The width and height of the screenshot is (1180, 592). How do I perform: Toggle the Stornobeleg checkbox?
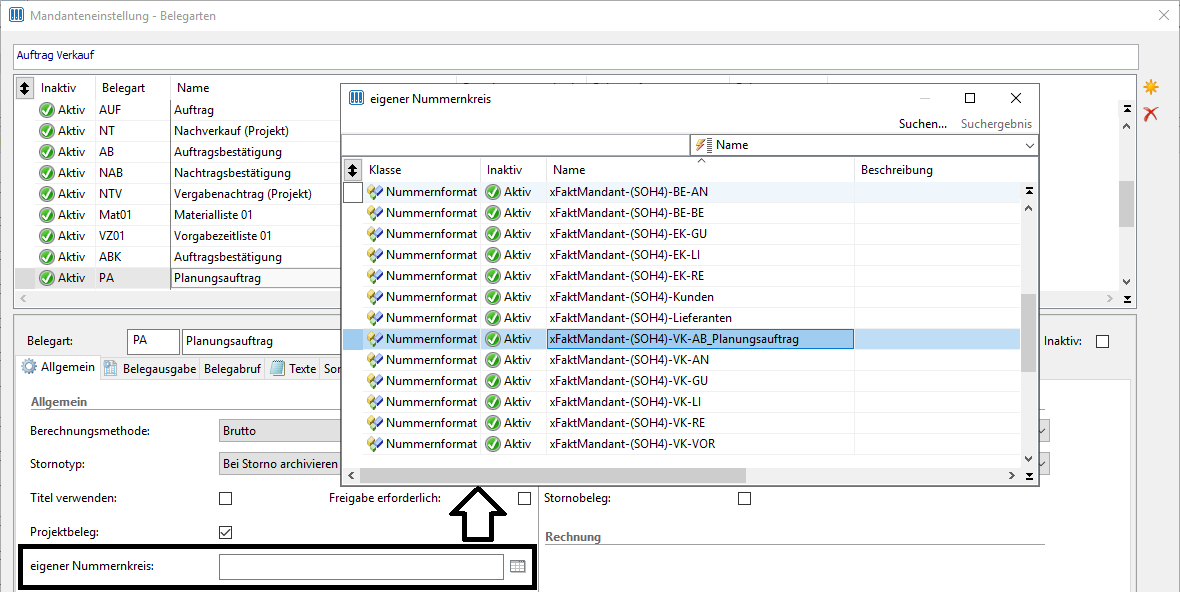[744, 499]
